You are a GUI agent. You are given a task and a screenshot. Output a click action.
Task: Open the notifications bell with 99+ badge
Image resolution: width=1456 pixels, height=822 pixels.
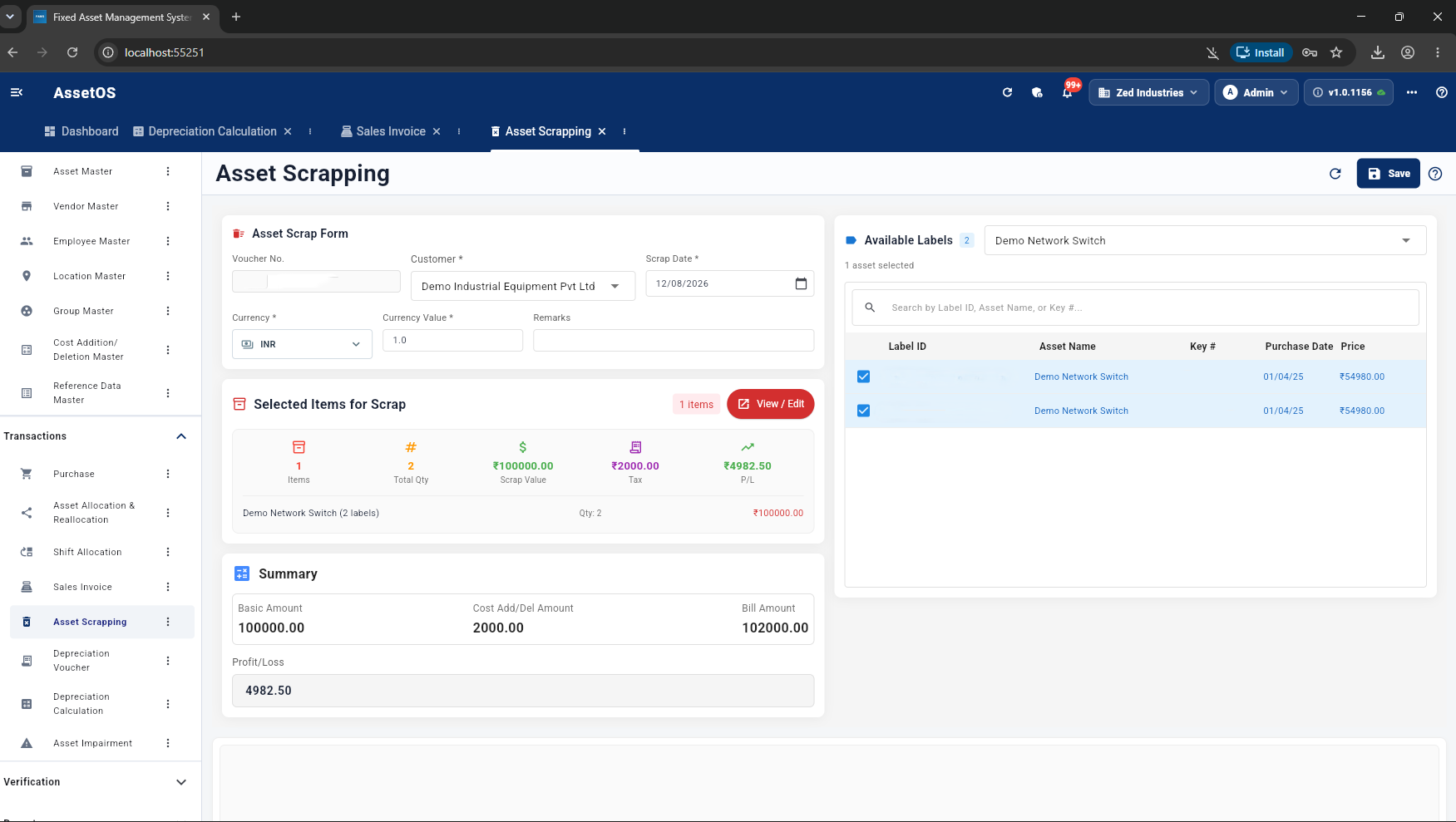(1068, 92)
